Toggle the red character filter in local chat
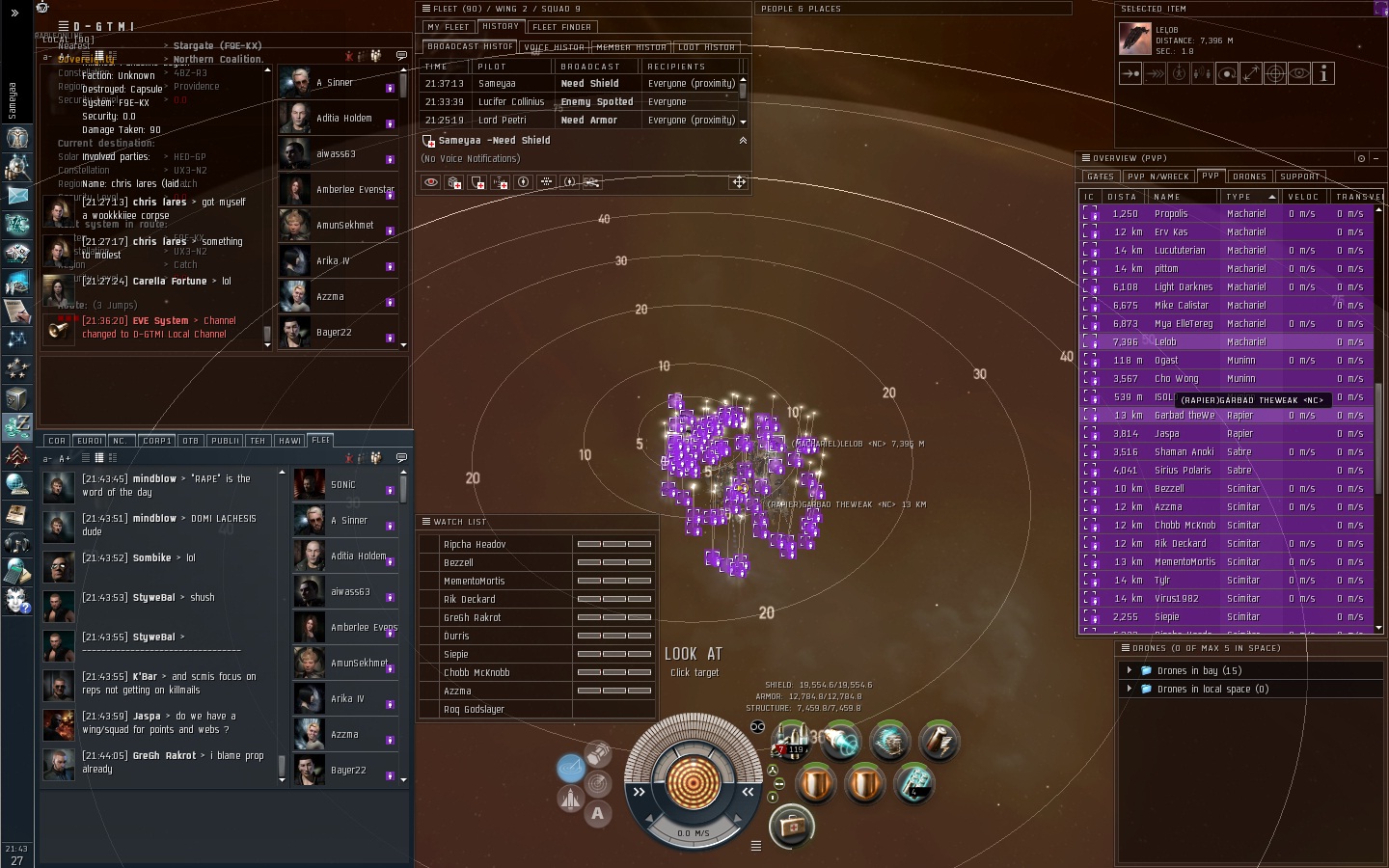 (349, 56)
